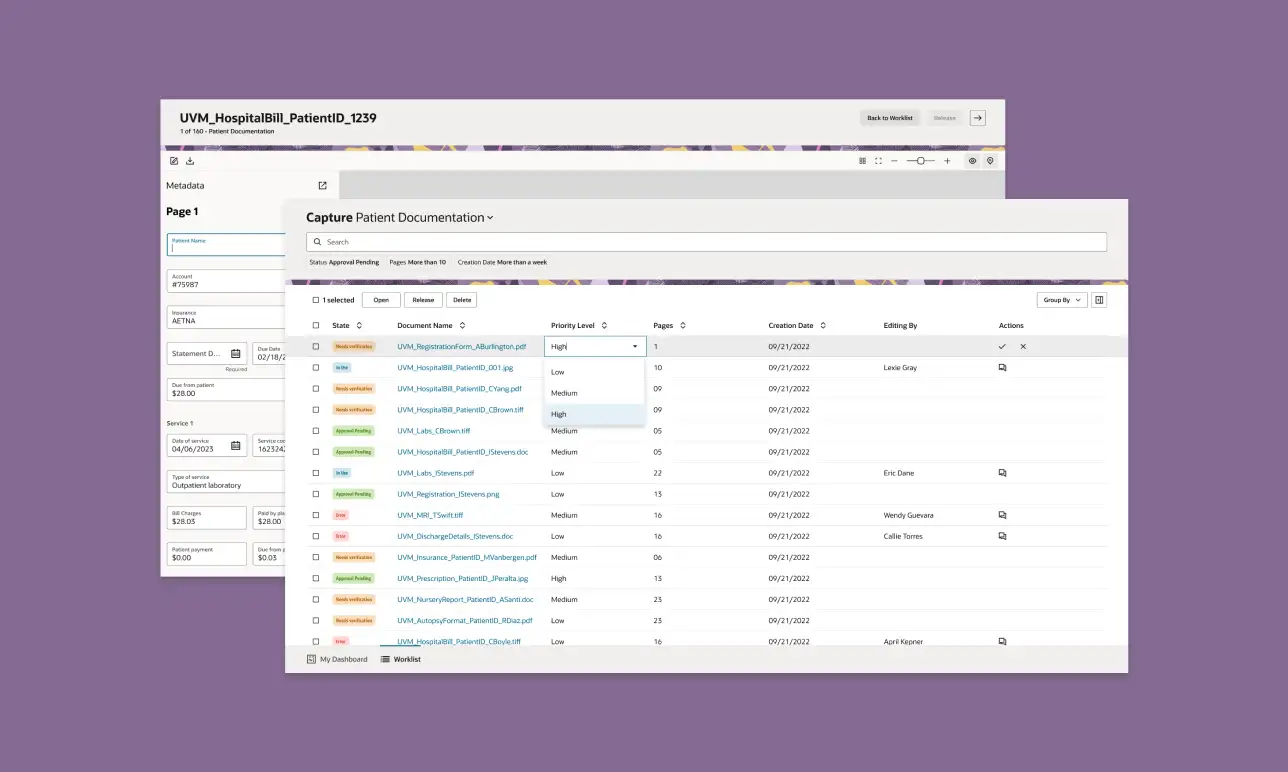Toggle the select-all checkbox in the table header

316,325
